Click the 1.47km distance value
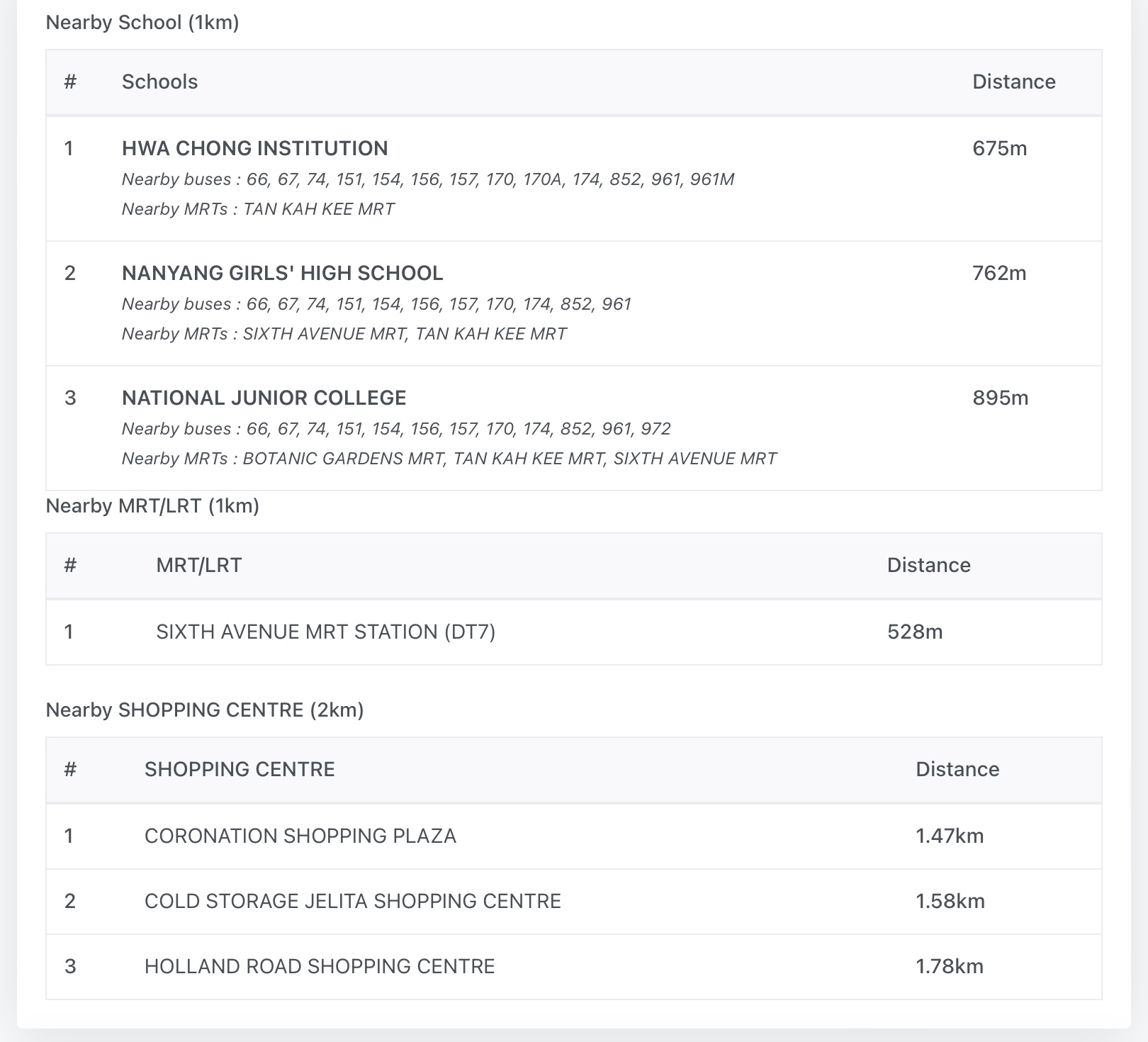The image size is (1148, 1042). click(950, 836)
